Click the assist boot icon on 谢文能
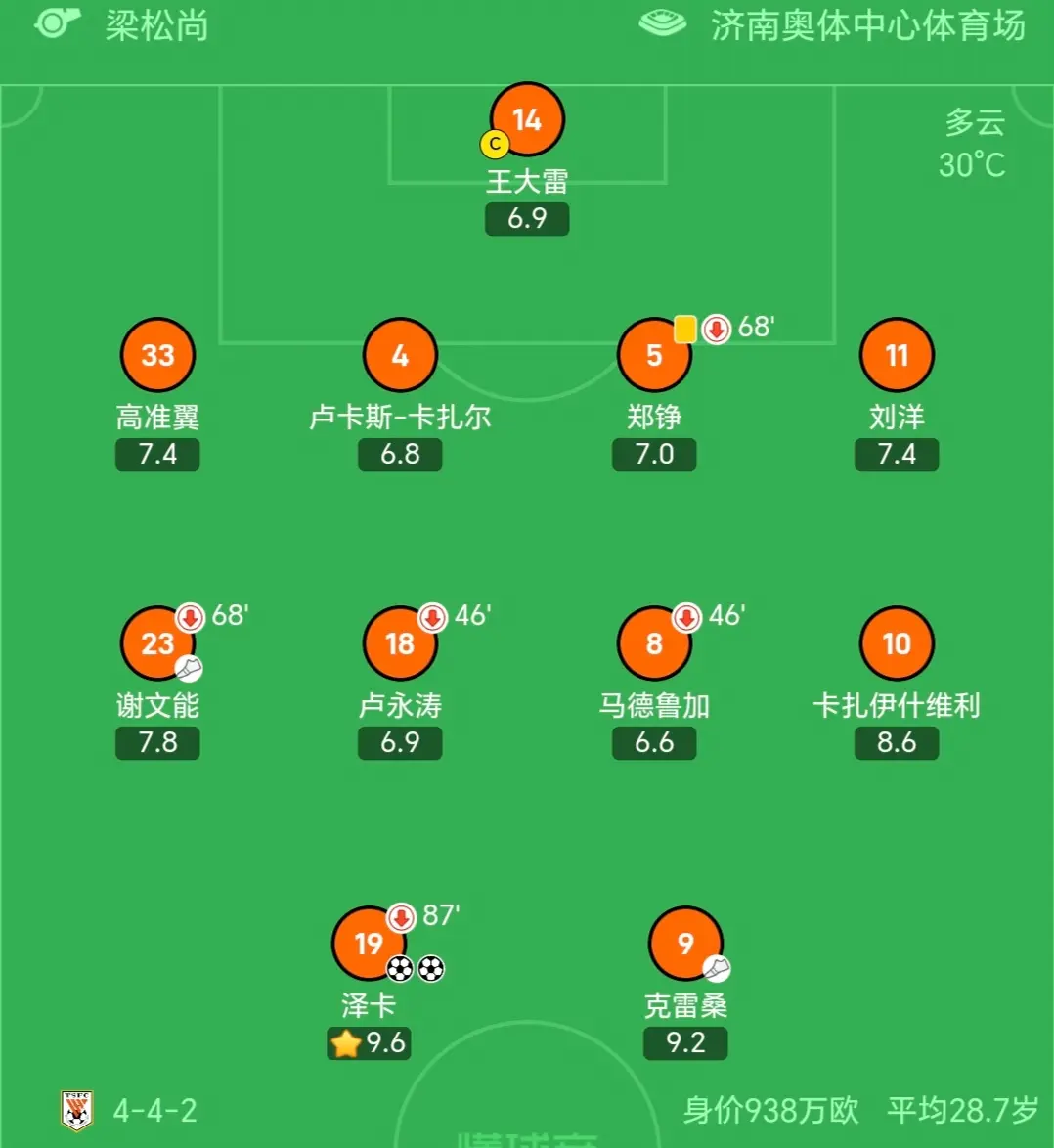This screenshot has height=1148, width=1054. [189, 668]
